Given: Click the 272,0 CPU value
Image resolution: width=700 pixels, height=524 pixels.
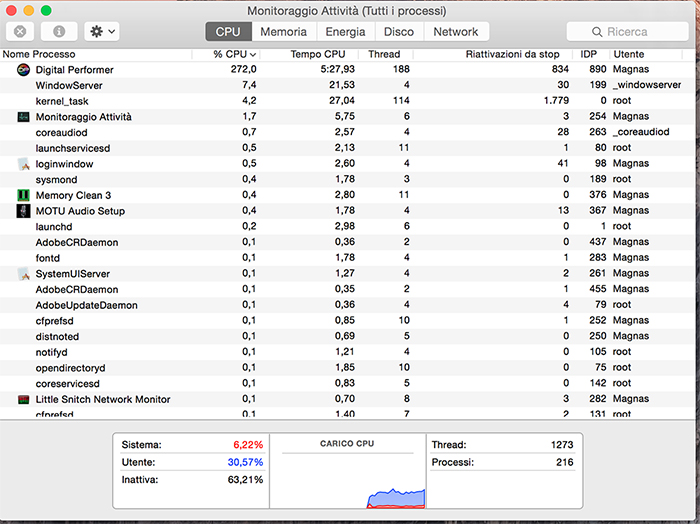Looking at the screenshot, I should [243, 69].
